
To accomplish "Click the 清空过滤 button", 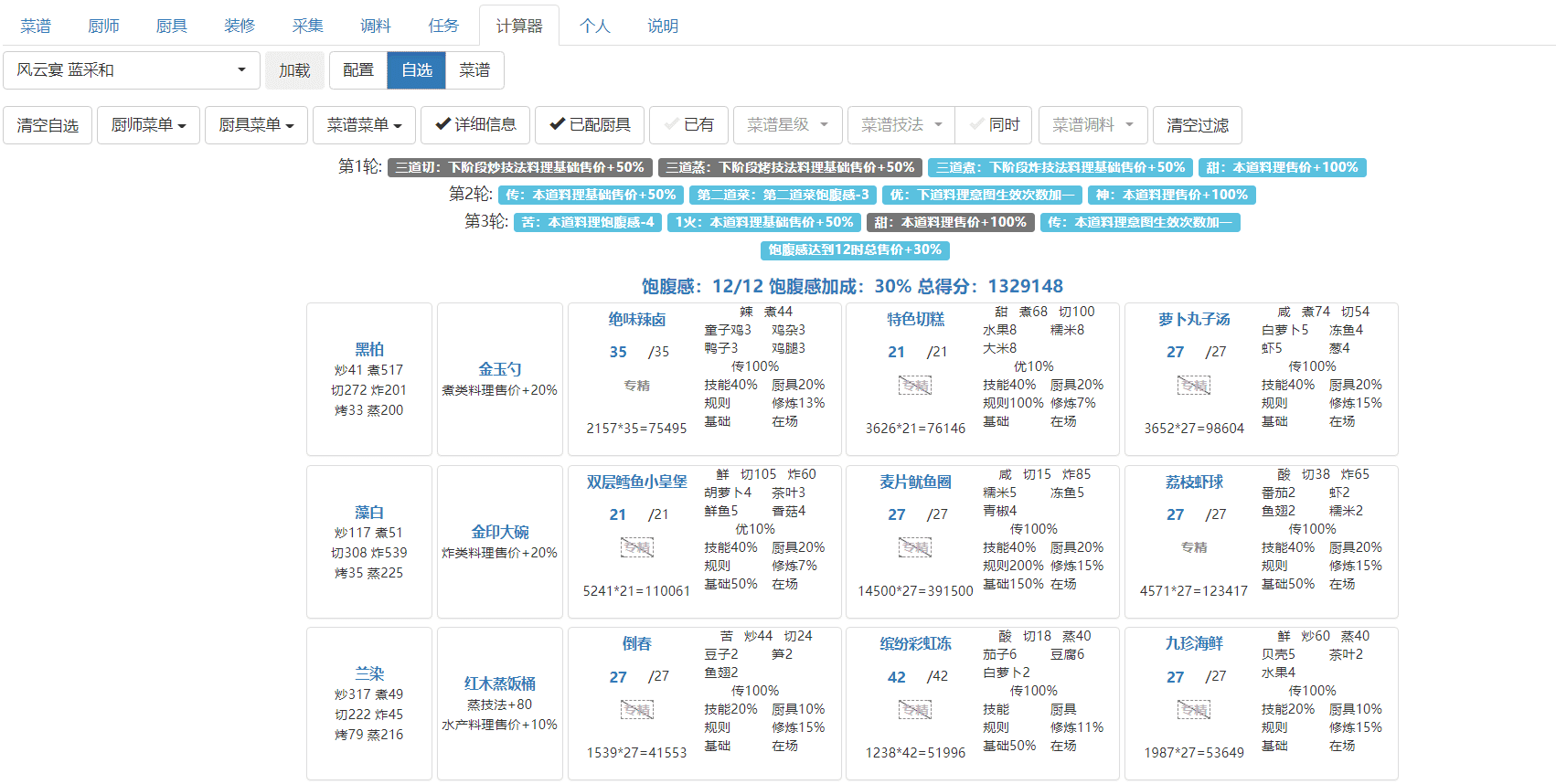I will coord(1198,125).
